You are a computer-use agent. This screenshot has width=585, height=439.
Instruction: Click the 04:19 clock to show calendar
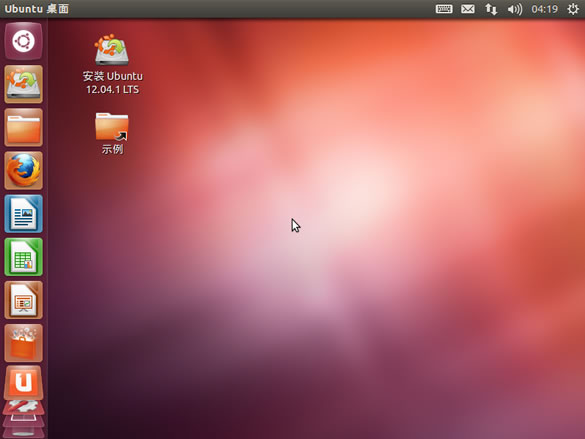pos(544,9)
